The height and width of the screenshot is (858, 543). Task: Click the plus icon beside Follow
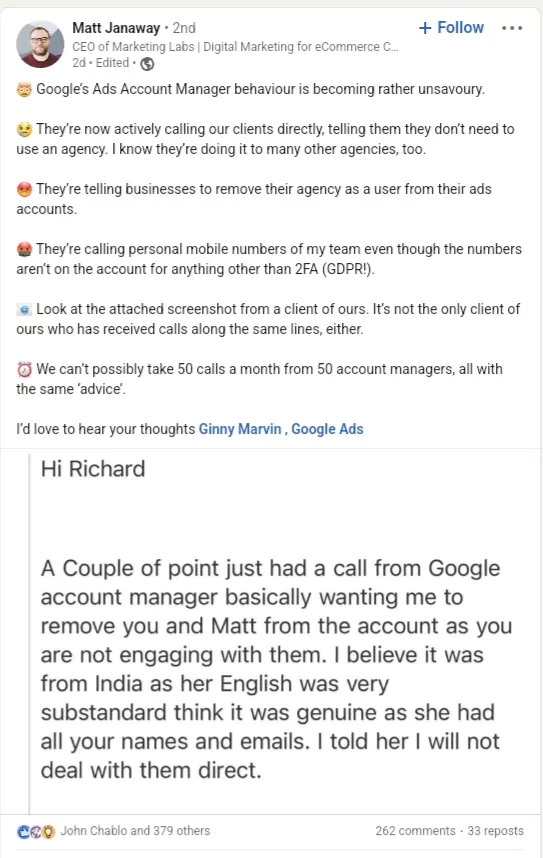[425, 28]
